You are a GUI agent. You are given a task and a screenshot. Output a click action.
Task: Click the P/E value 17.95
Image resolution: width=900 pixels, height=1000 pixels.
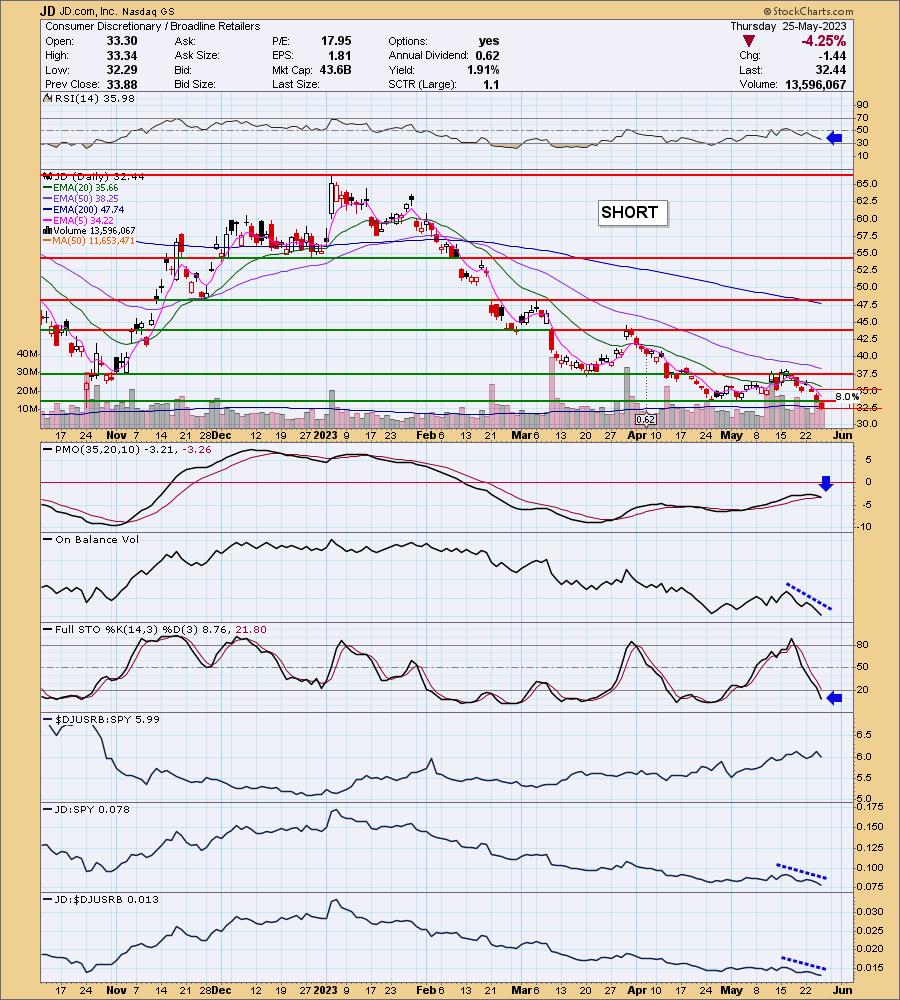click(x=336, y=41)
